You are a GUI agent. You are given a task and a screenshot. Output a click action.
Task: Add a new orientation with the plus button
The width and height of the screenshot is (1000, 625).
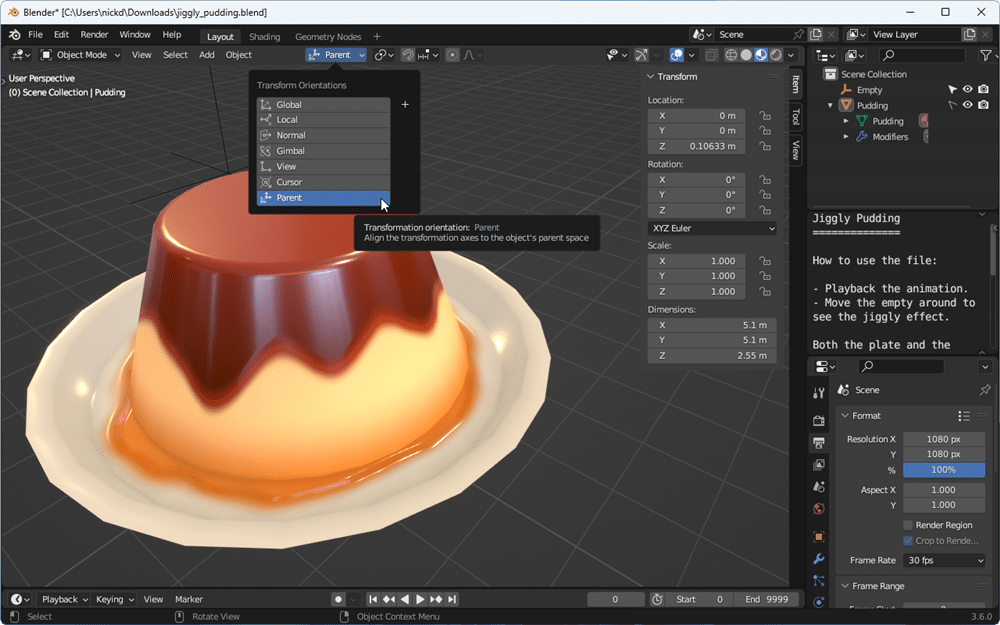coord(405,104)
